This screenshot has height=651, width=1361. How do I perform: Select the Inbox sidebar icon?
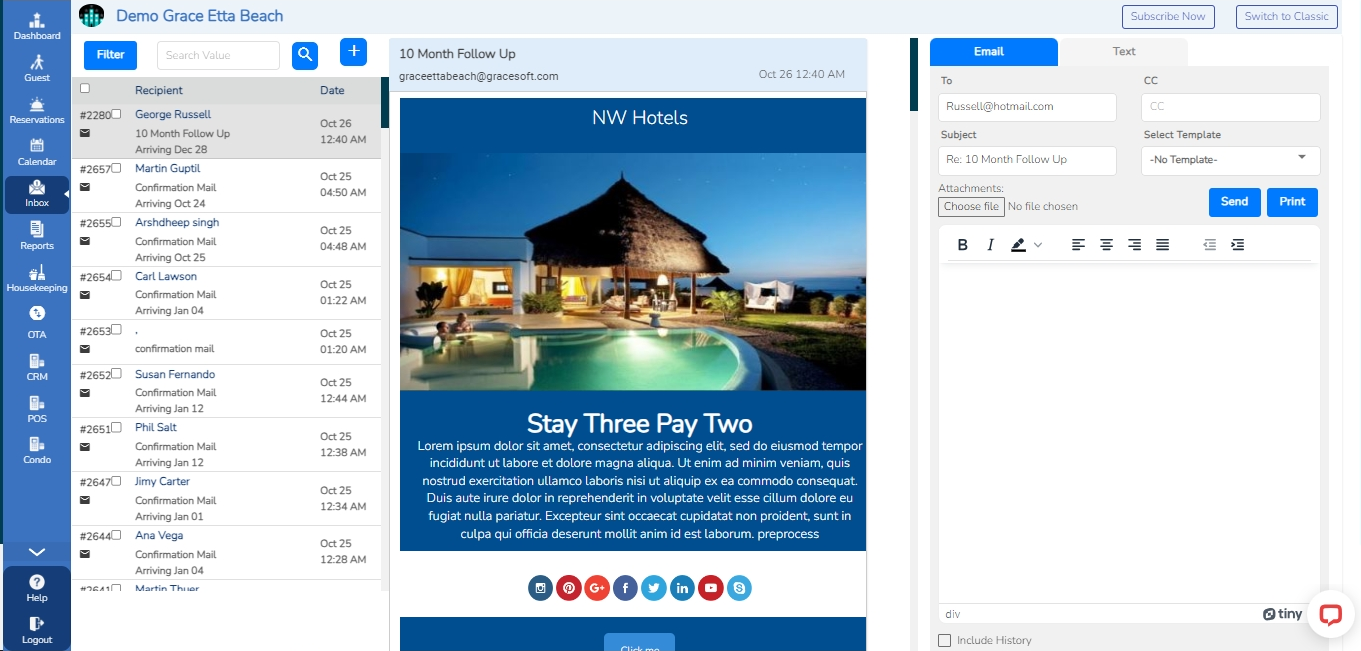[x=37, y=194]
